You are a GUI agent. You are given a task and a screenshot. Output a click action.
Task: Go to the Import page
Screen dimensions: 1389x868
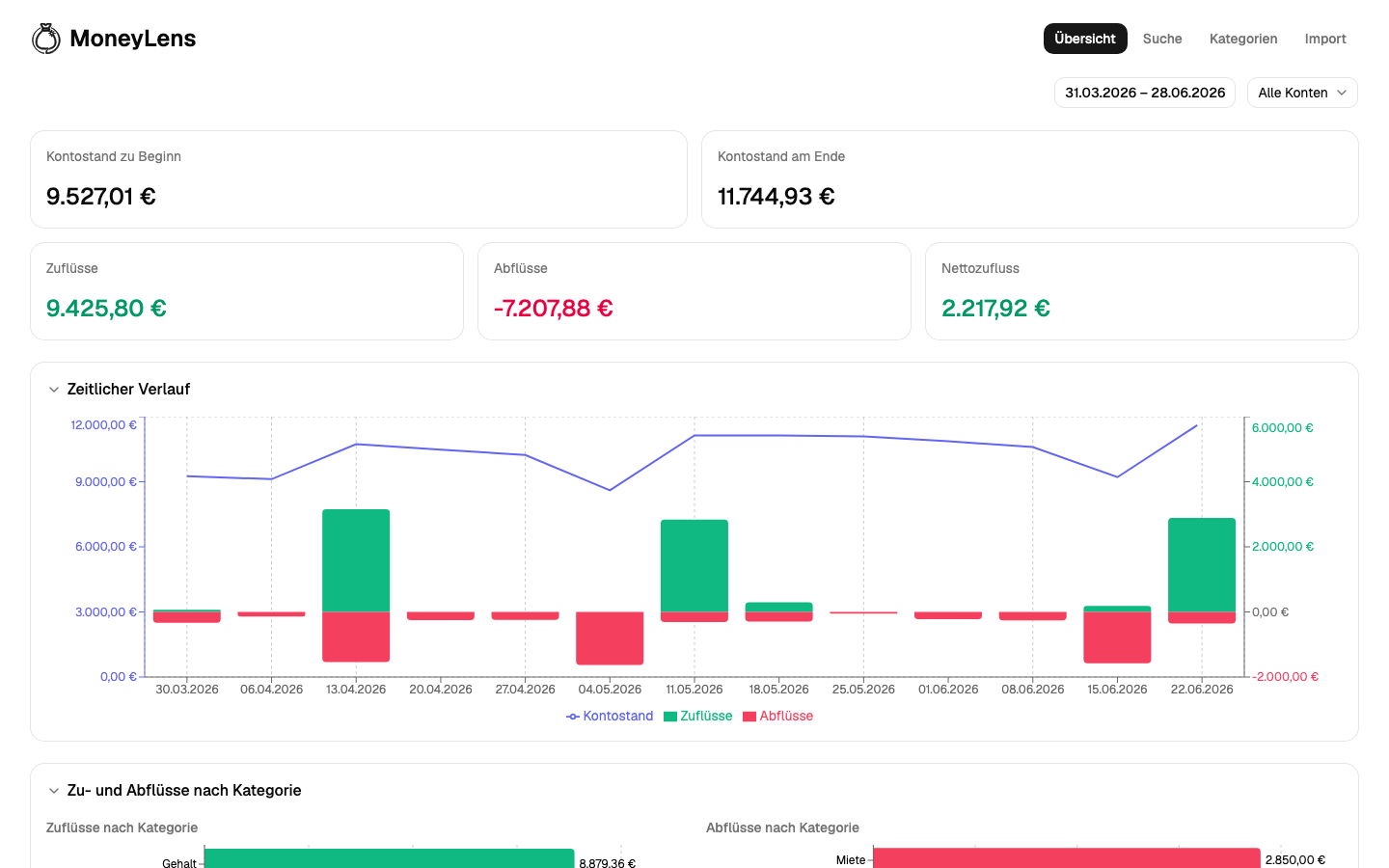click(1325, 39)
